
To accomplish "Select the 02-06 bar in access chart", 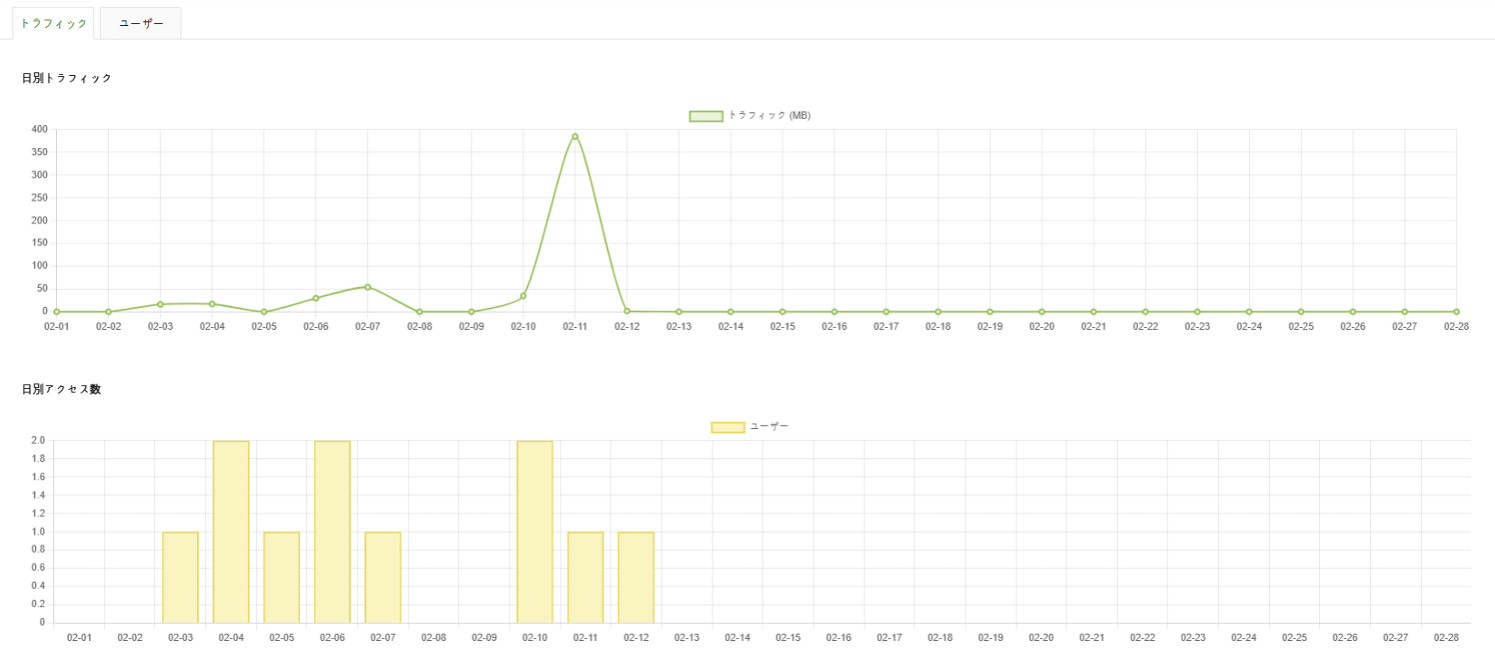I will [332, 531].
